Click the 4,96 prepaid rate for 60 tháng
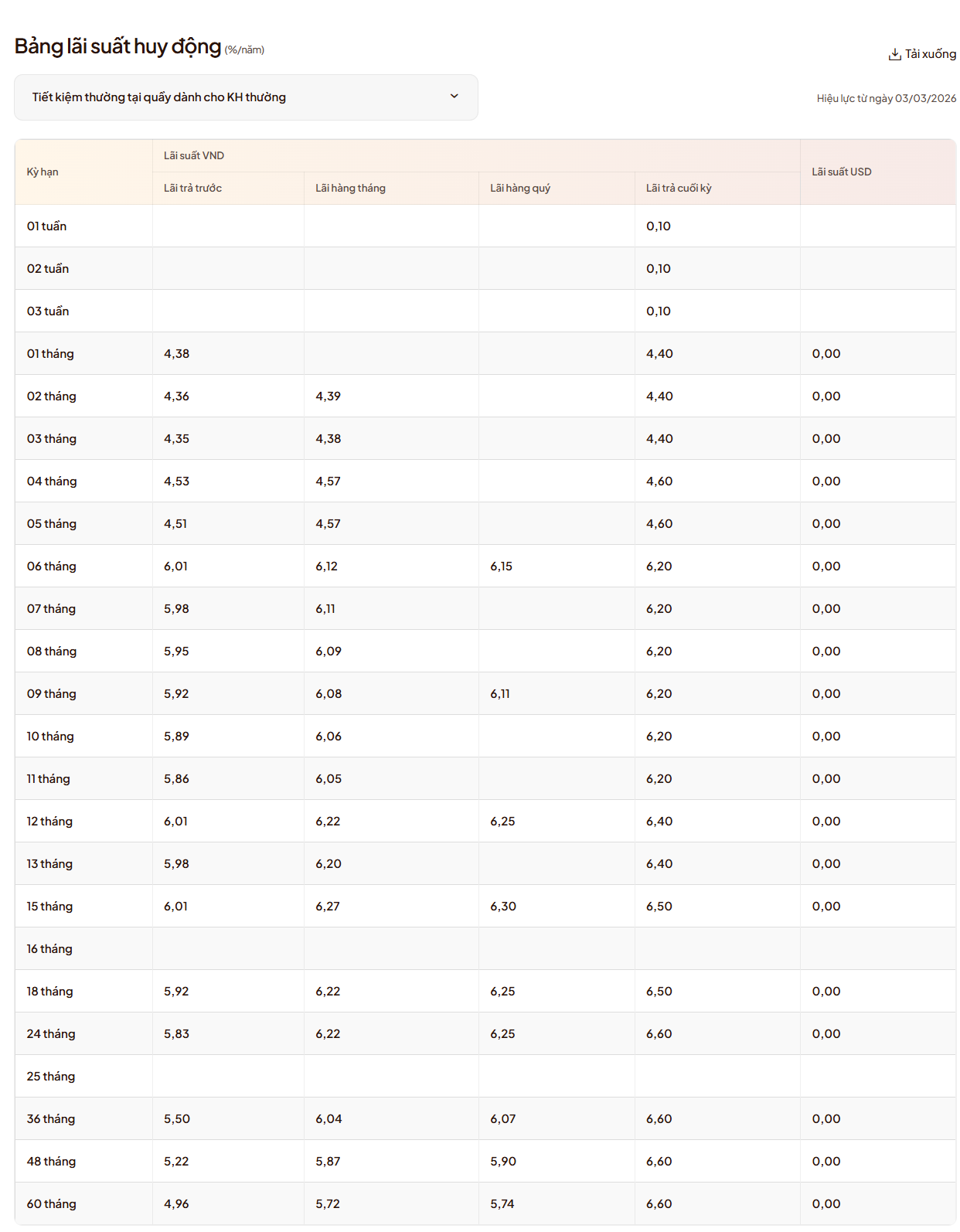 [176, 1204]
